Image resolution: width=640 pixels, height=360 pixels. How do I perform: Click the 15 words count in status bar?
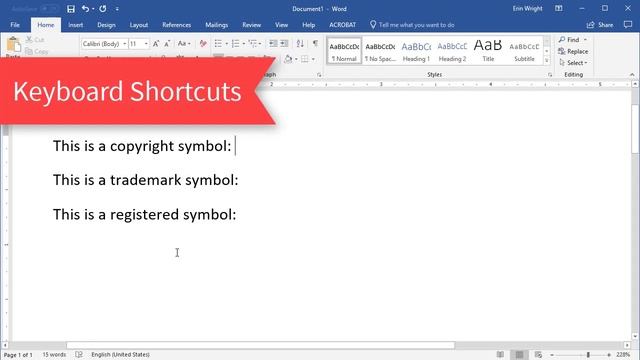click(54, 355)
